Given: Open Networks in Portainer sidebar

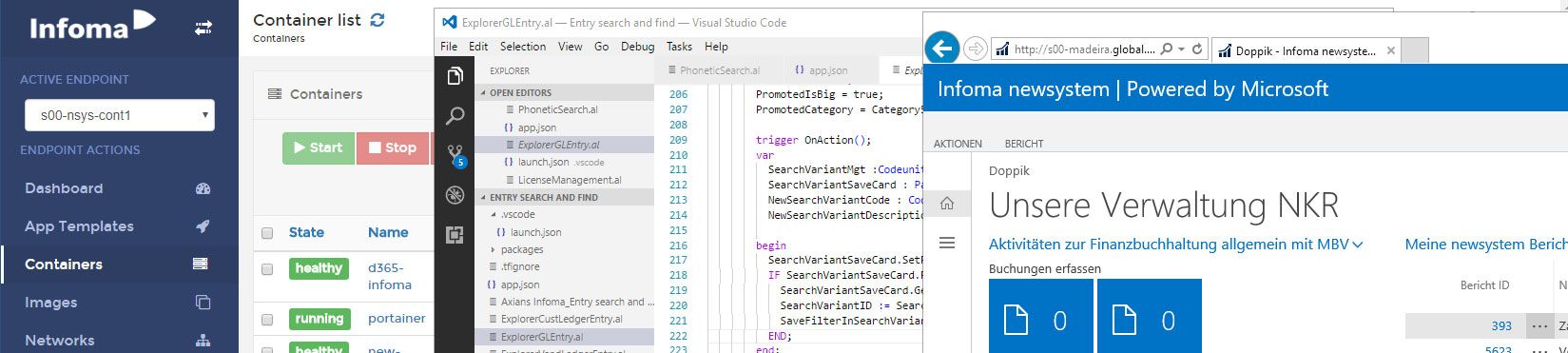Looking at the screenshot, I should [60, 340].
